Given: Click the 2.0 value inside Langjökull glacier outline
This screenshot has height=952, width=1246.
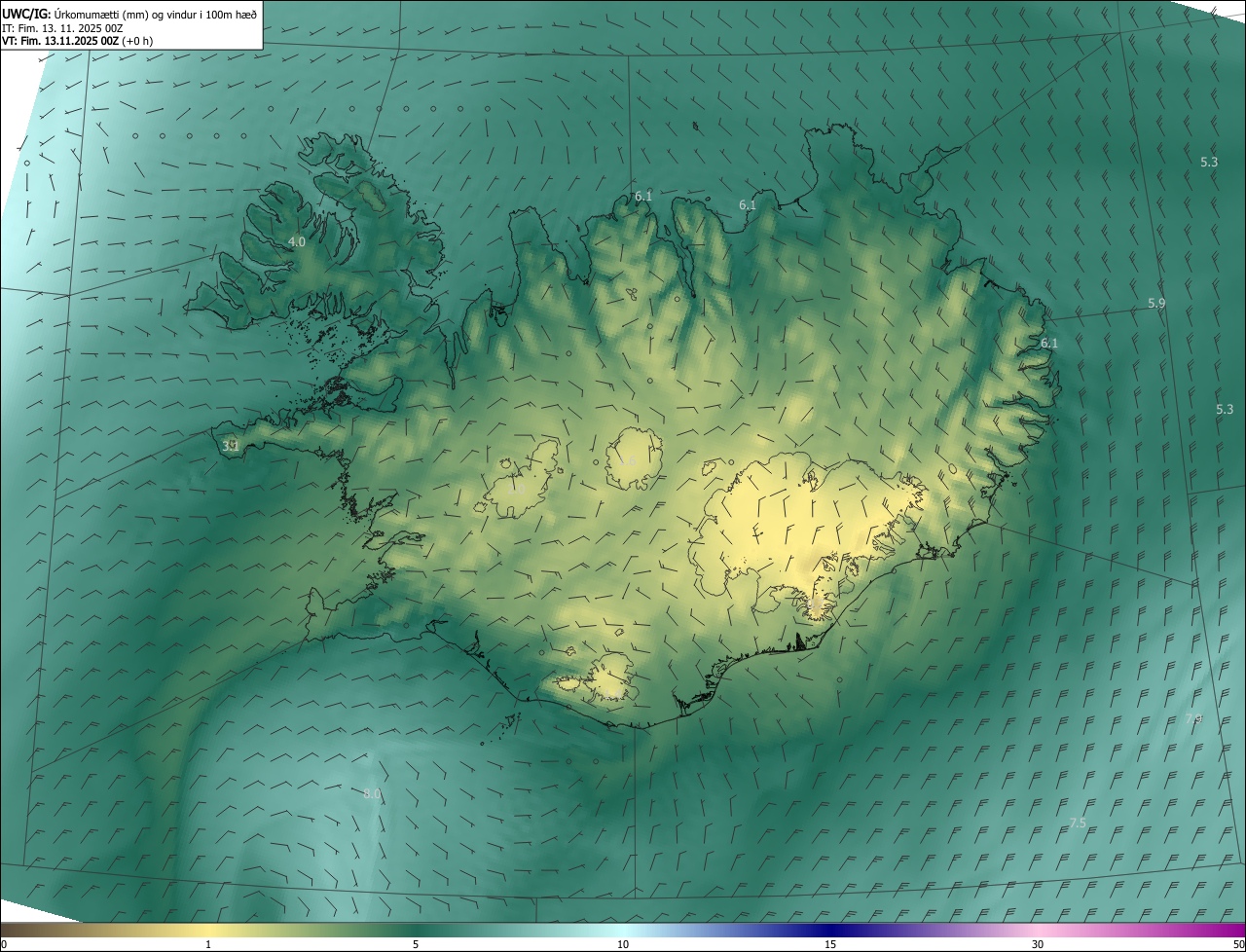Looking at the screenshot, I should pyautogui.click(x=516, y=490).
